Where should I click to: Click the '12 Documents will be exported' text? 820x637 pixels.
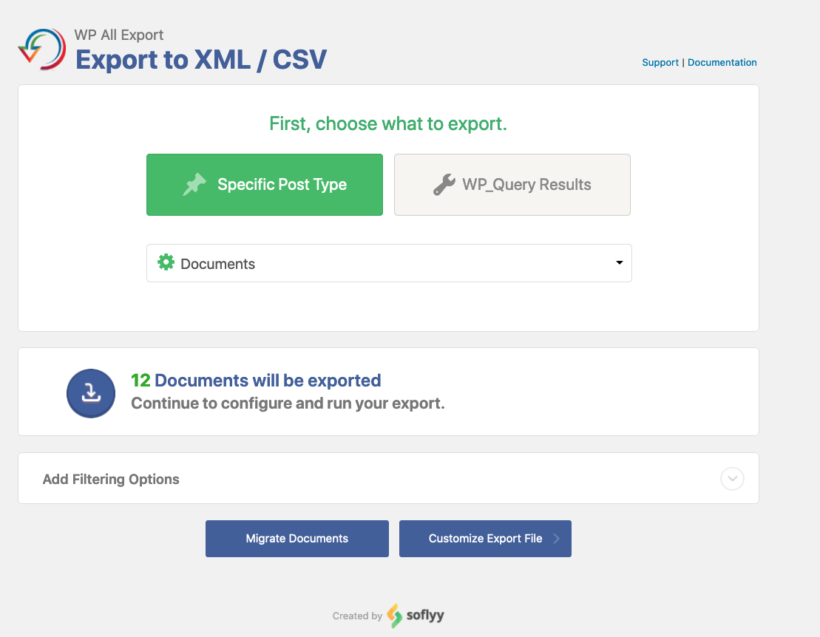[x=256, y=381]
